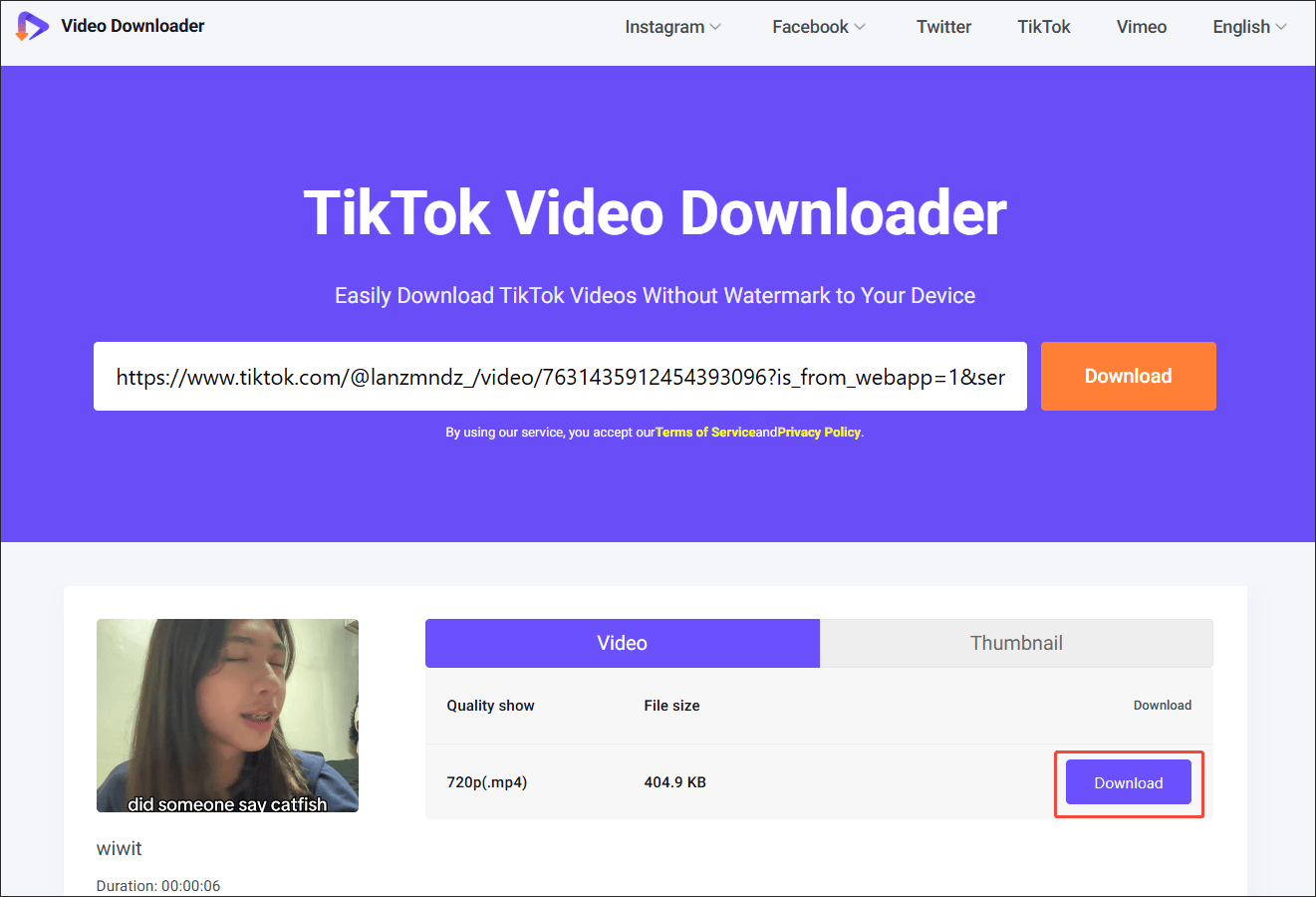This screenshot has height=897, width=1316.
Task: Click the Quality show column header
Action: click(490, 706)
